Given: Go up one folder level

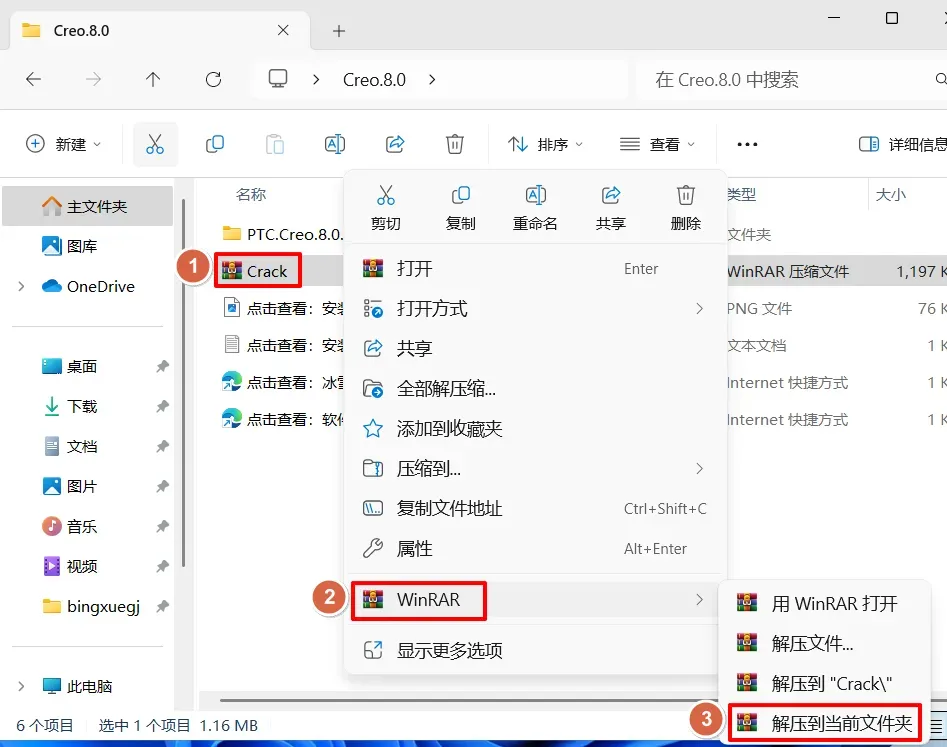Looking at the screenshot, I should 153,79.
